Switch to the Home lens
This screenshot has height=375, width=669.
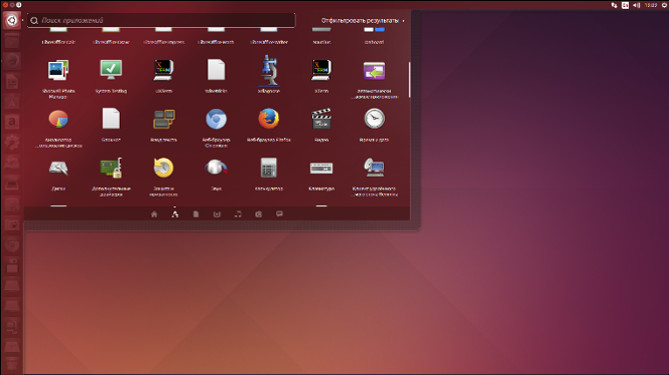coord(154,214)
